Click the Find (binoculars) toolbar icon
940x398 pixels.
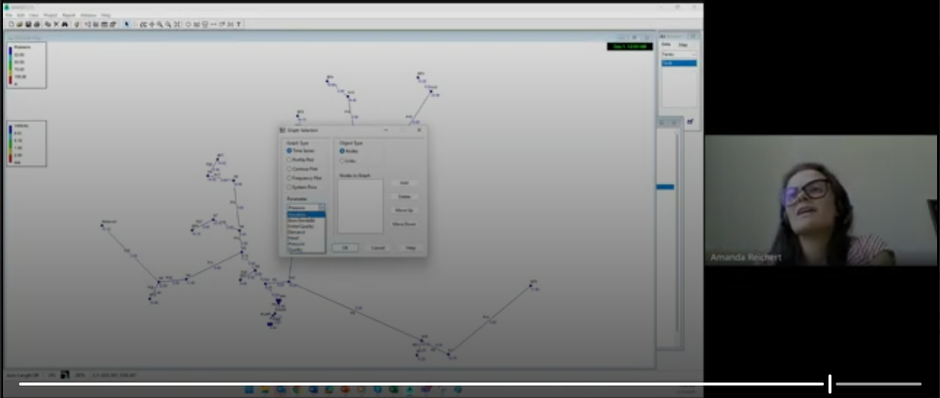65,24
